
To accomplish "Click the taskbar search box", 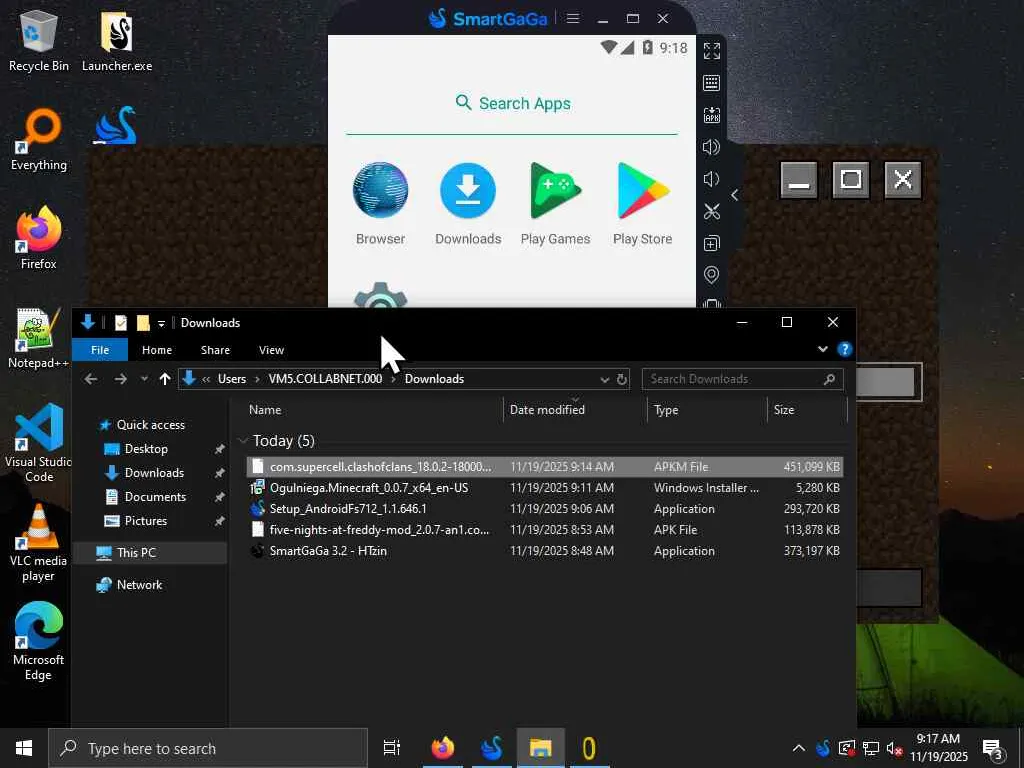I will pyautogui.click(x=208, y=748).
